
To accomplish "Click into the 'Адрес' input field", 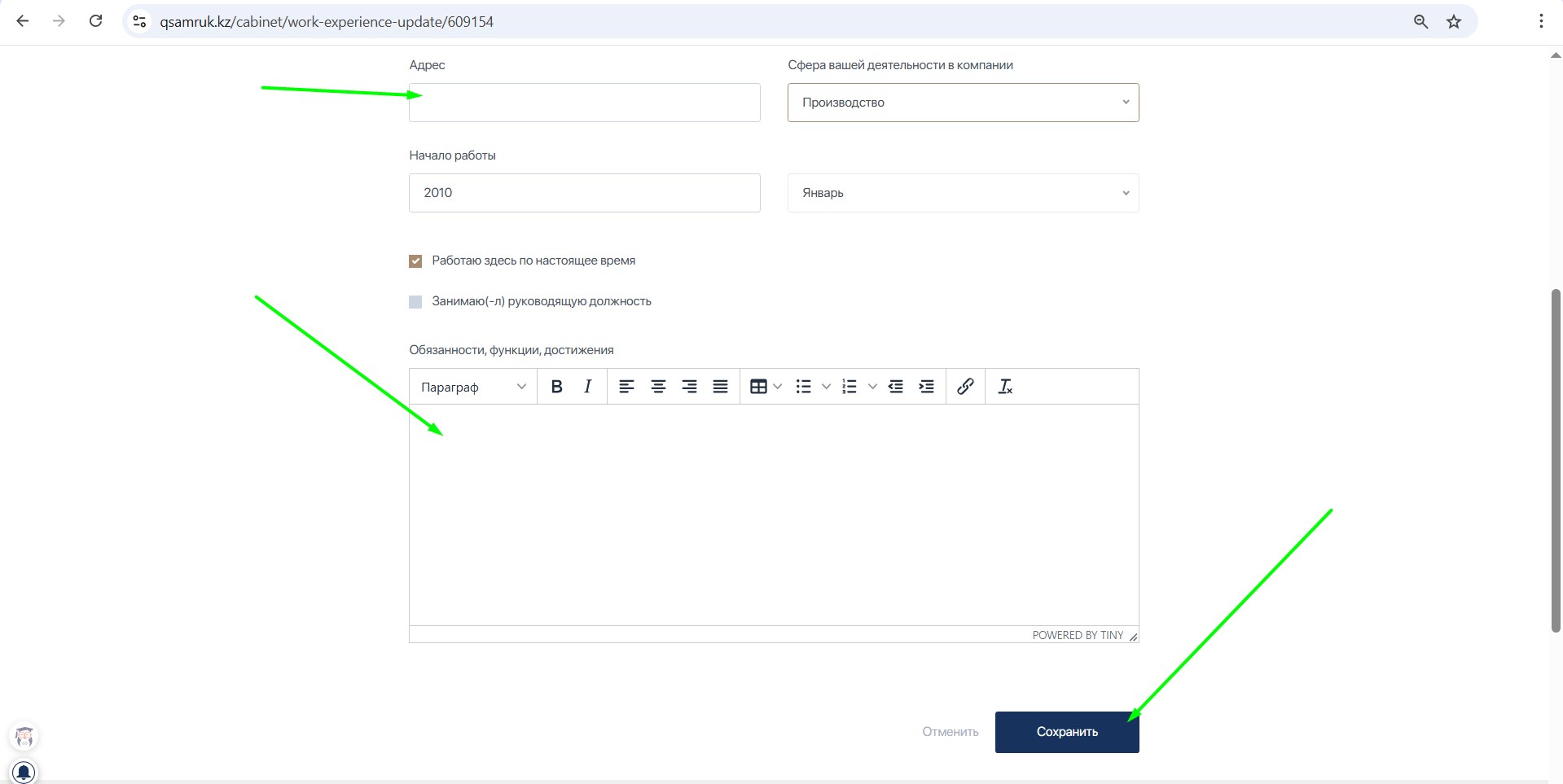I will (584, 103).
